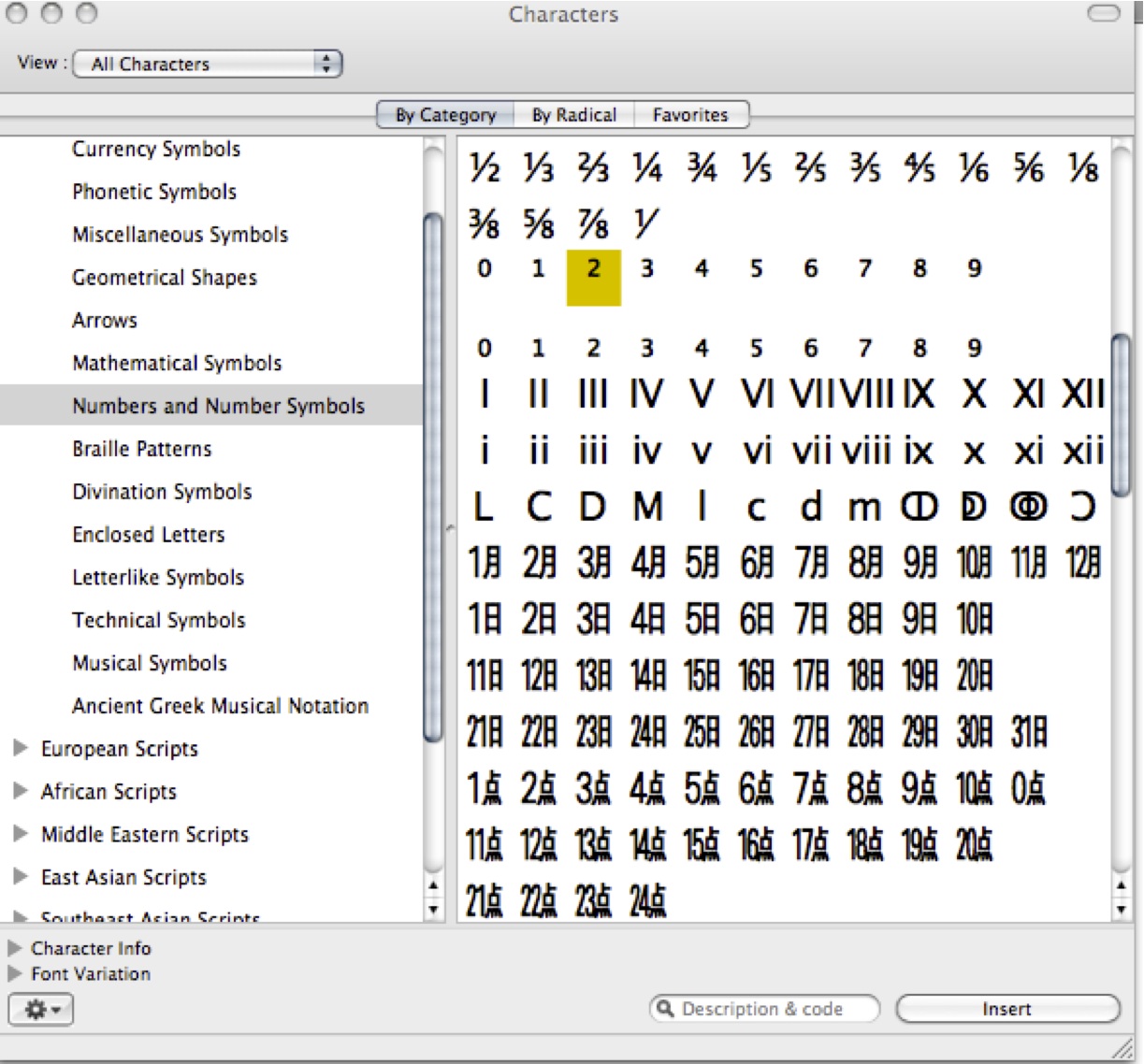Select the seven-eighths fraction character

593,224
